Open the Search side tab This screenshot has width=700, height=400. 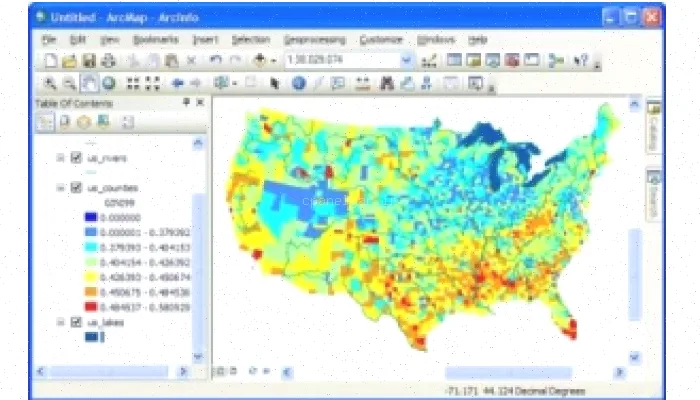[654, 195]
